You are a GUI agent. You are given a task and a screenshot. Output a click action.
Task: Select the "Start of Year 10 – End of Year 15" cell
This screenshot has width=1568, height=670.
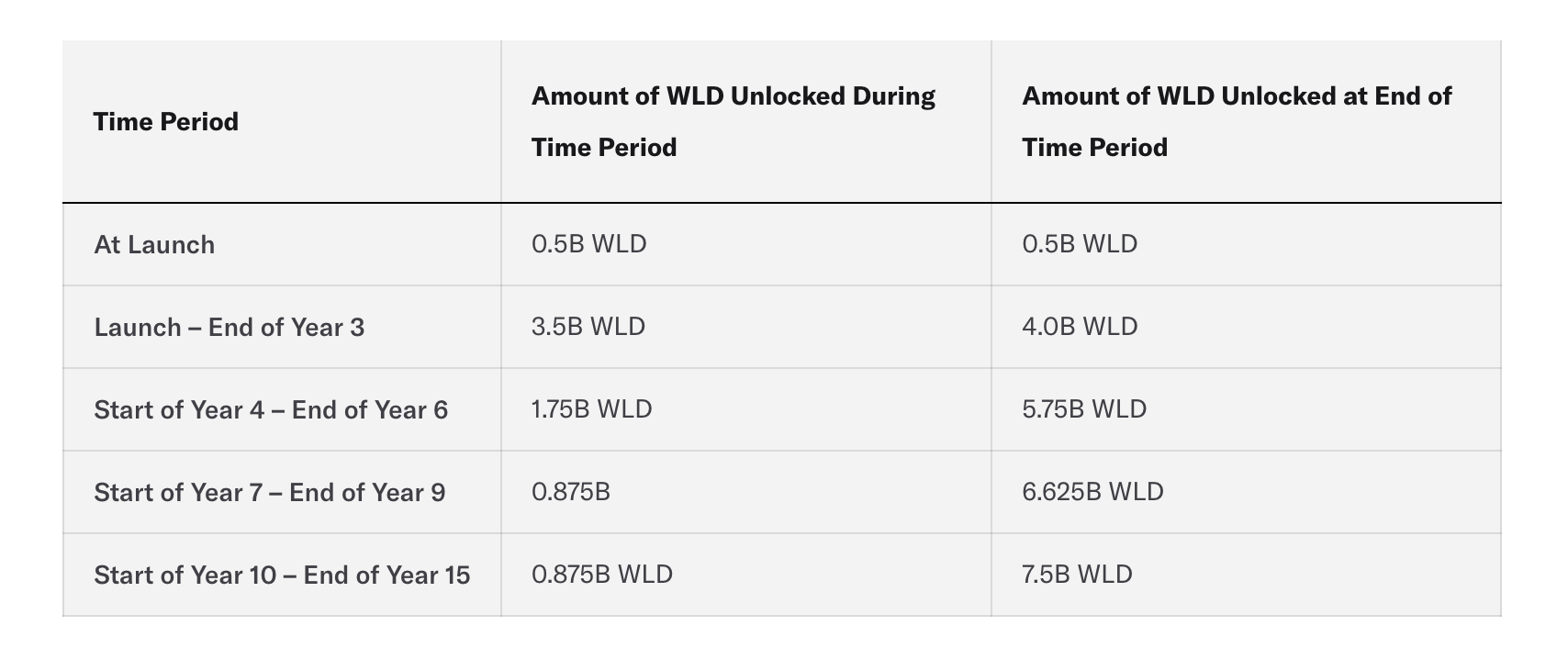point(282,575)
